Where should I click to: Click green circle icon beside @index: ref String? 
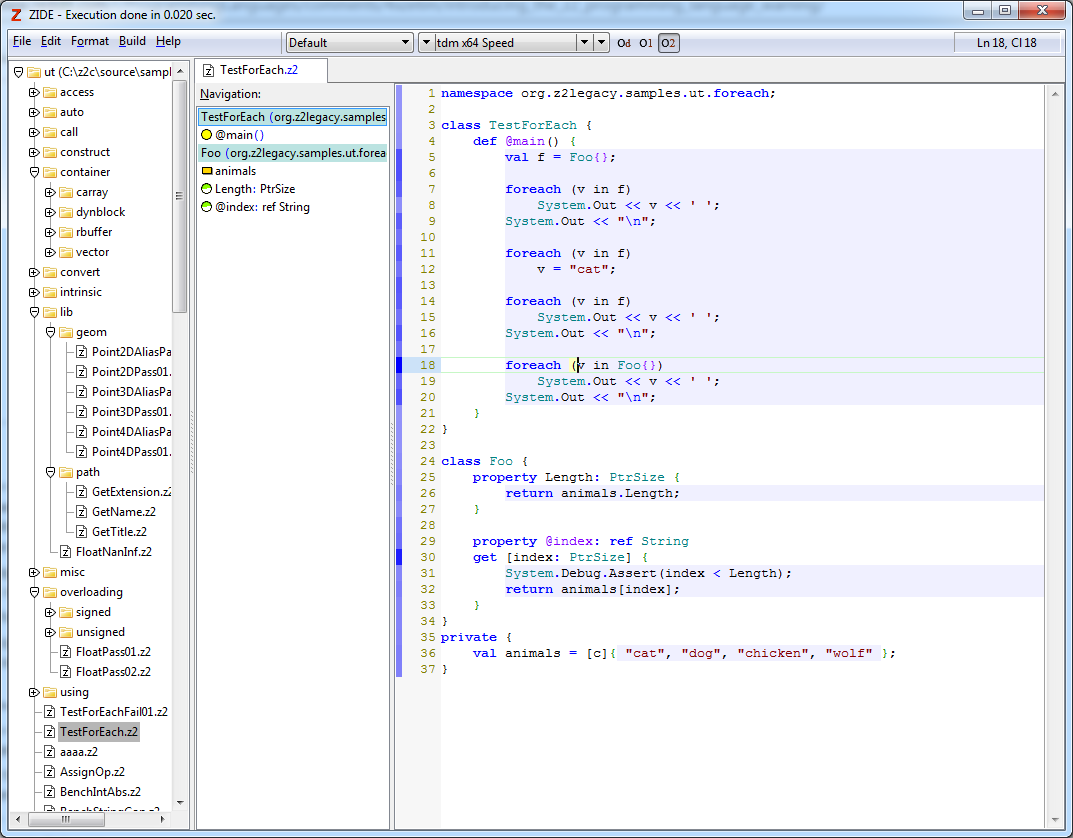[207, 207]
